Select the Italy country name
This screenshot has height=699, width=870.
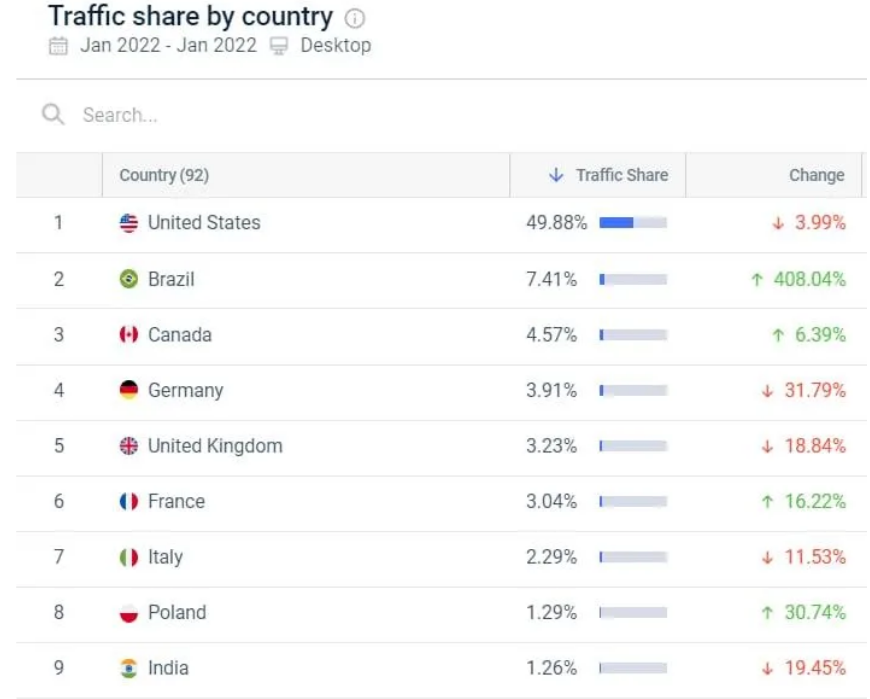click(165, 557)
